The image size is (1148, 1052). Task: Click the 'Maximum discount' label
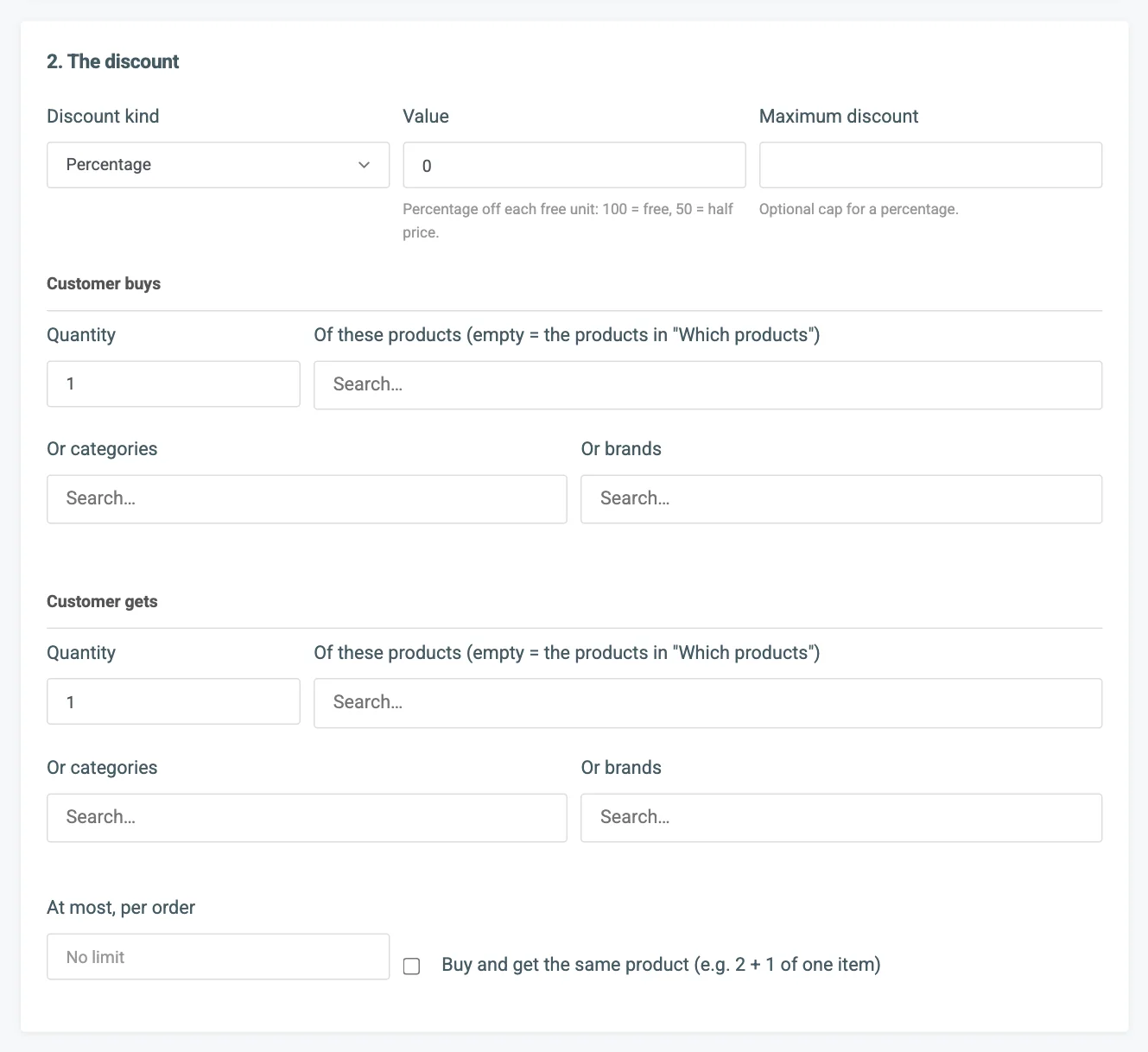[x=839, y=117]
